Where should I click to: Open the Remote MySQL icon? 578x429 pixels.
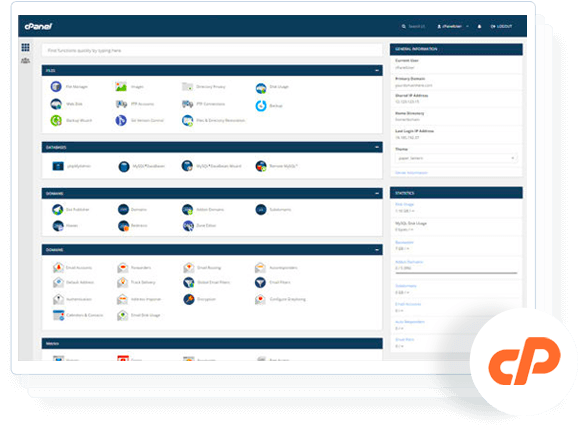tap(261, 166)
